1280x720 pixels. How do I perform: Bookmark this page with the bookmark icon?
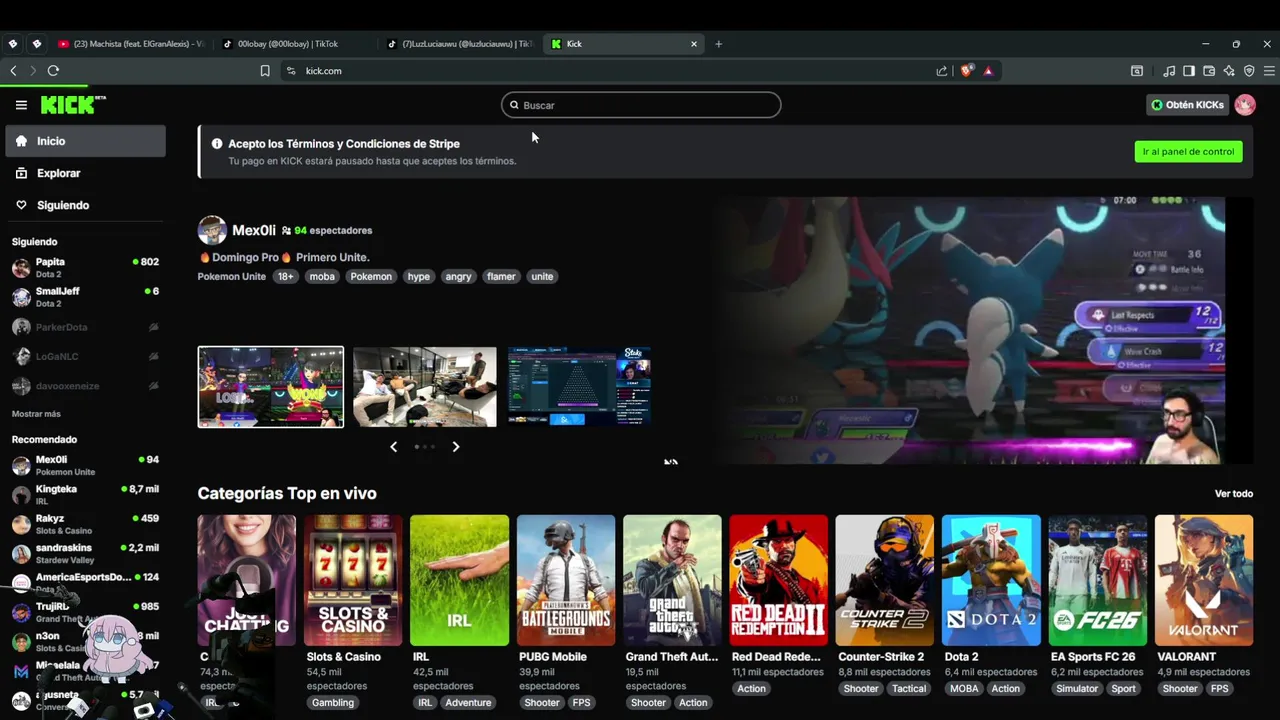pyautogui.click(x=265, y=71)
